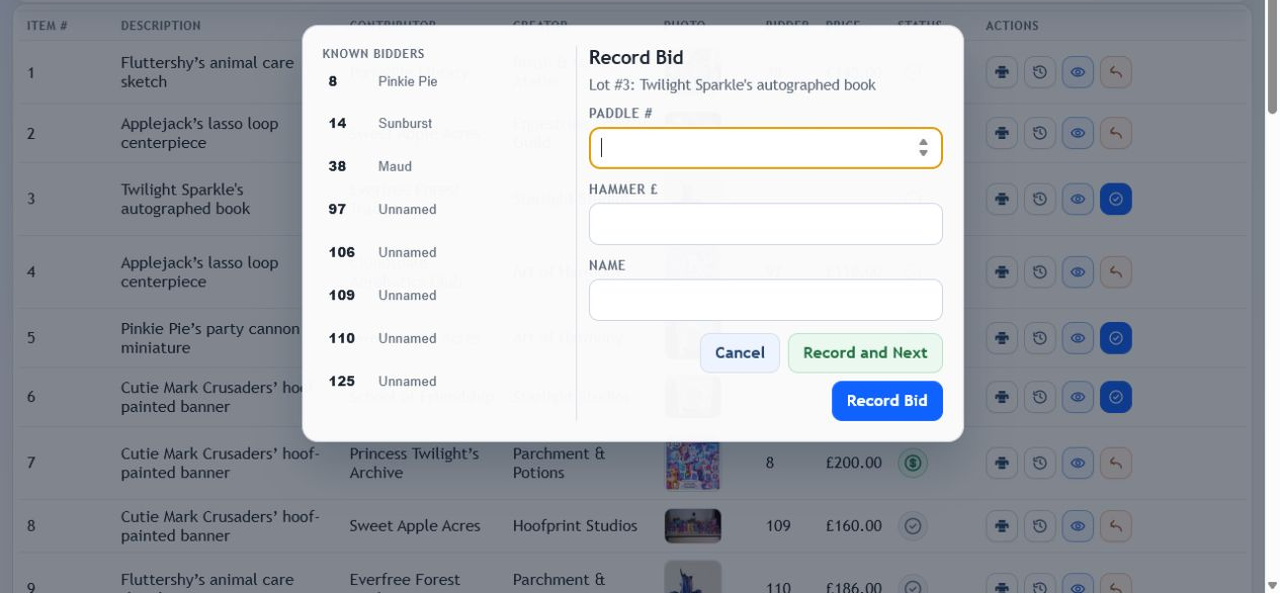
Task: Click blue checkmark record icon for item 3
Action: point(1116,199)
